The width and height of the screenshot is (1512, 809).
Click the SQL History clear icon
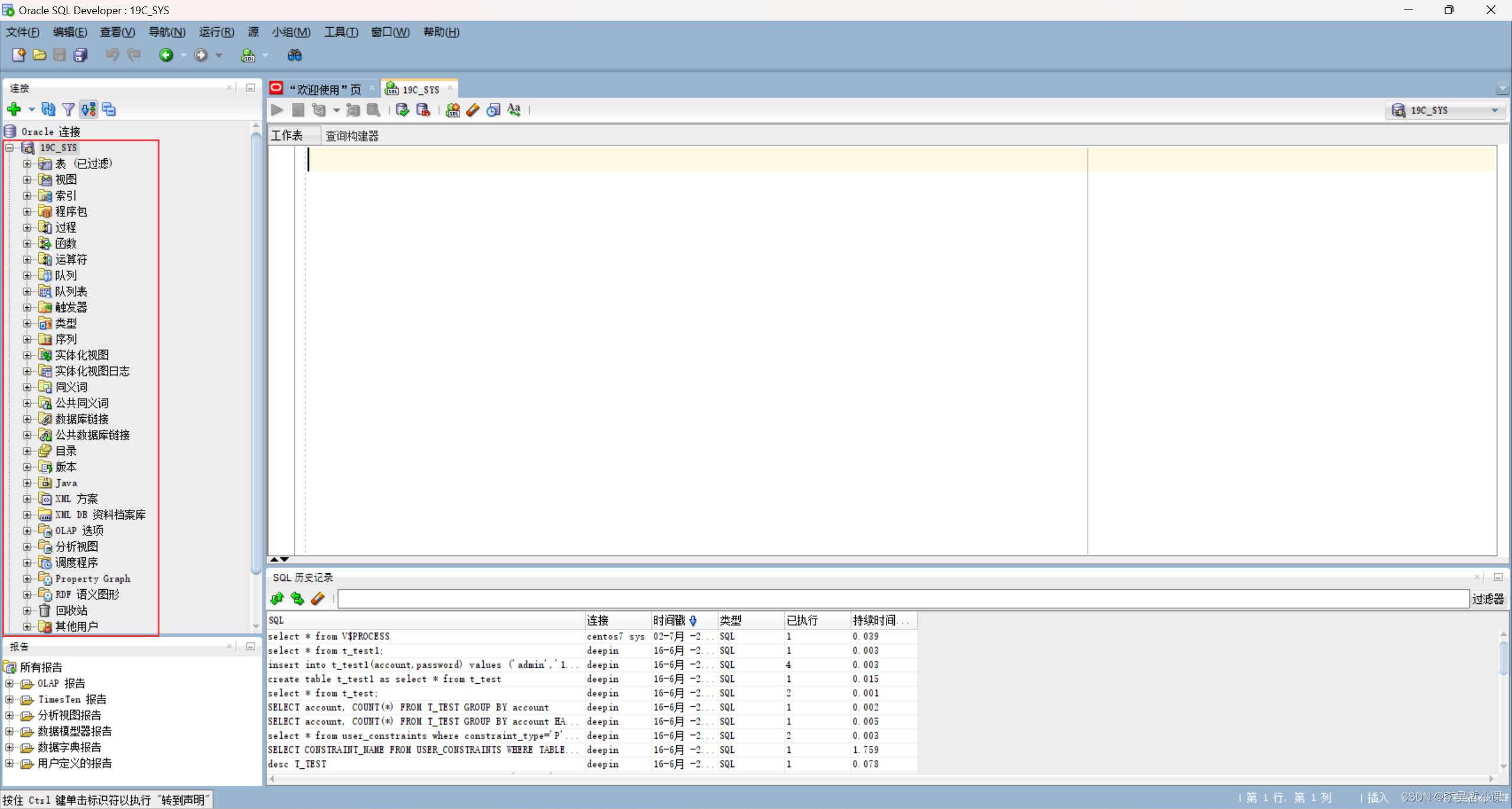coord(318,598)
